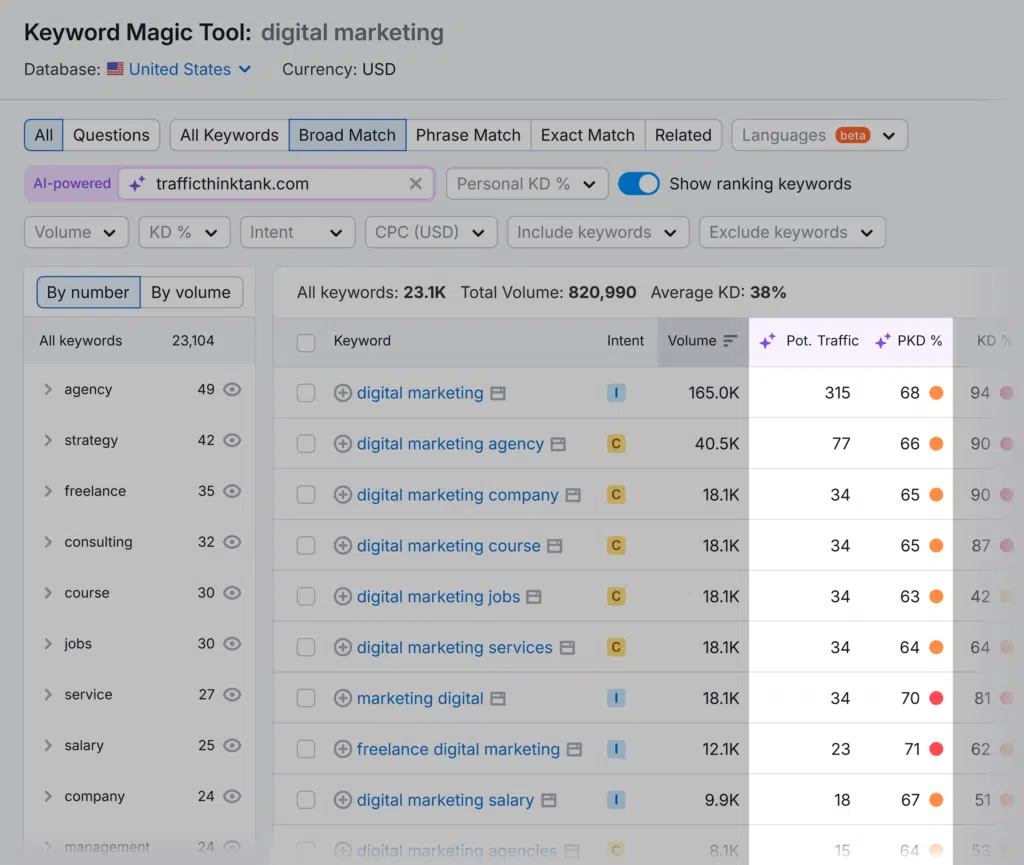This screenshot has height=865, width=1024.
Task: Click the US flag icon next to Database
Action: (114, 69)
